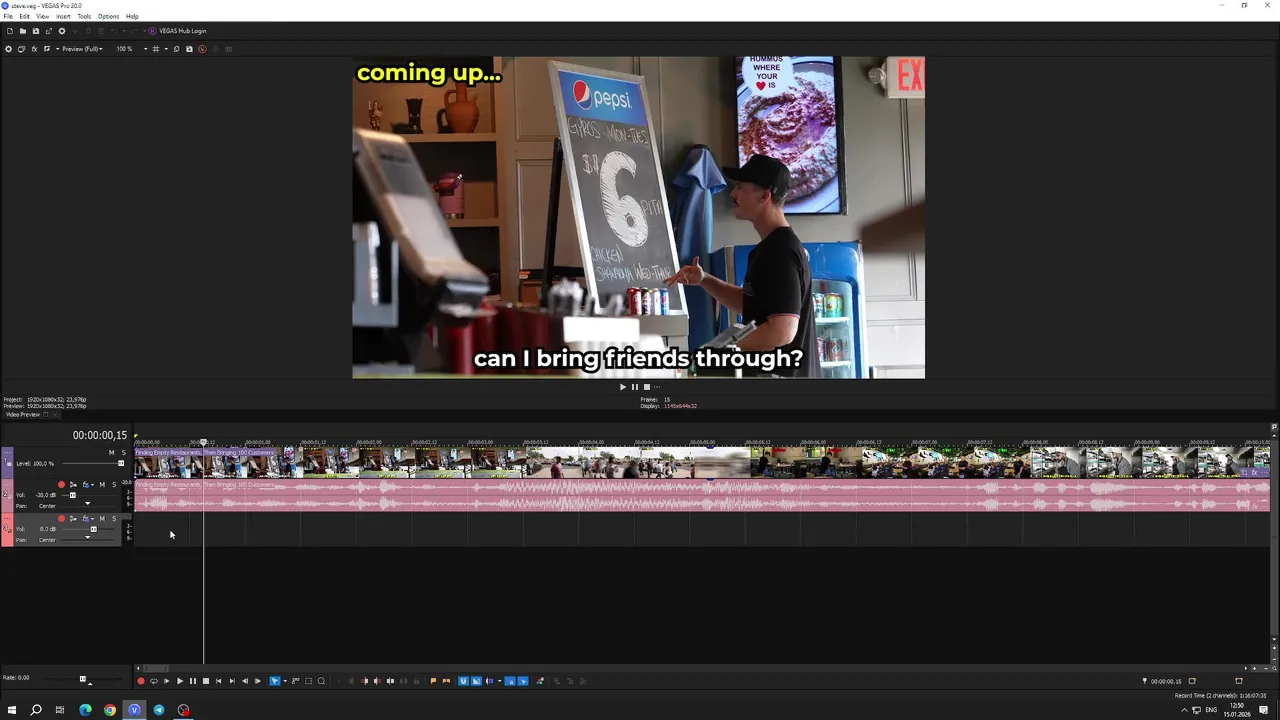Solo audio track 3
1280x720 pixels.
point(114,519)
